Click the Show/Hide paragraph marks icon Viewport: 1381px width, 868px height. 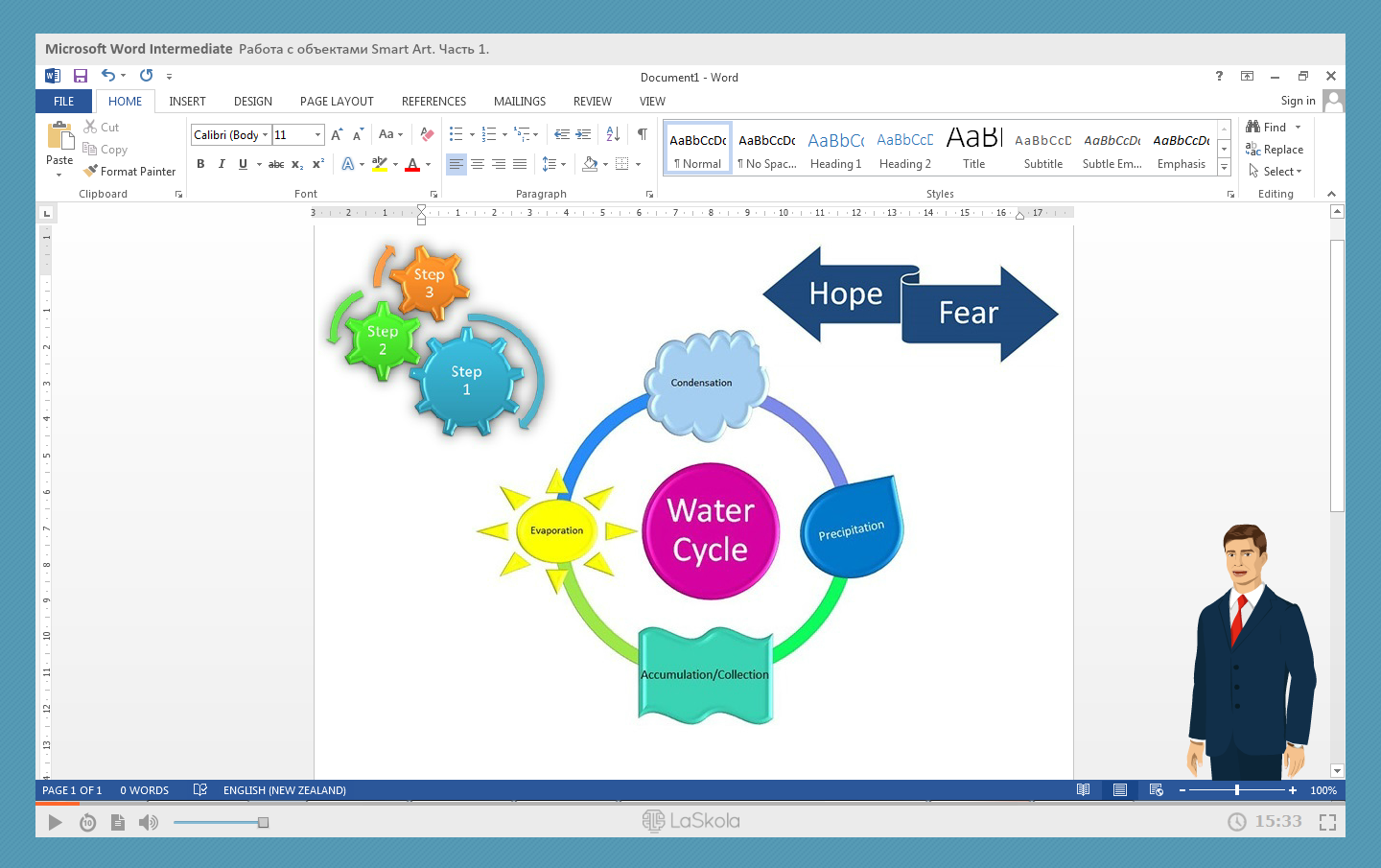(x=642, y=134)
